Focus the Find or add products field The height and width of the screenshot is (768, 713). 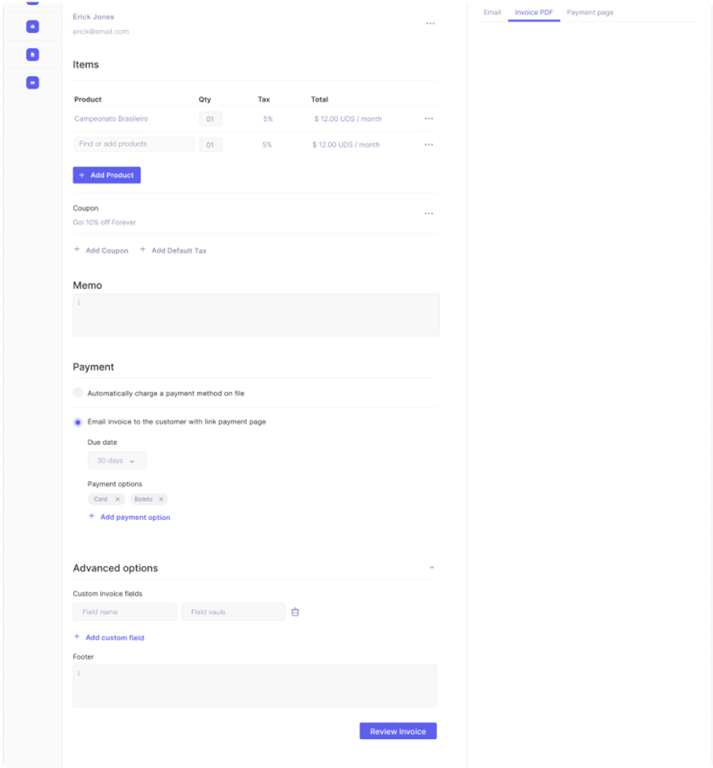134,144
